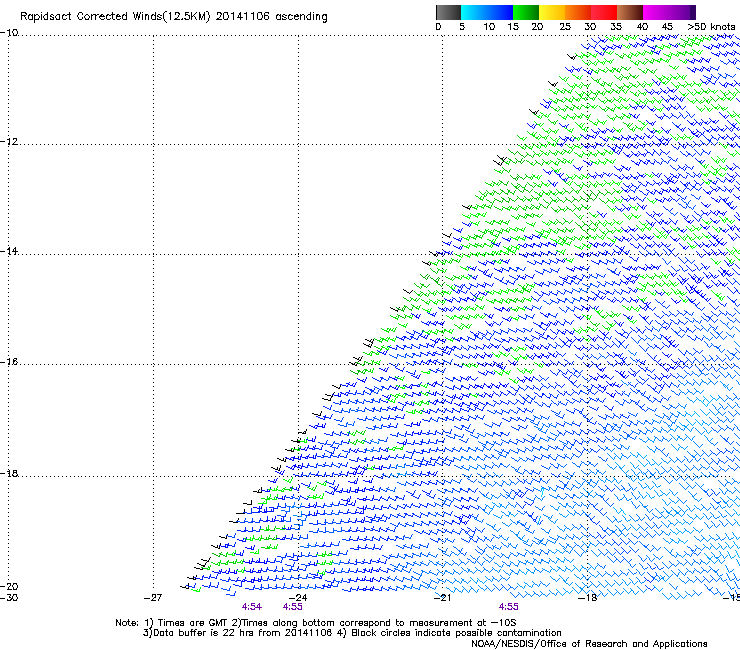
Task: Click the green 15-20 knots color swatch
Action: tap(526, 12)
